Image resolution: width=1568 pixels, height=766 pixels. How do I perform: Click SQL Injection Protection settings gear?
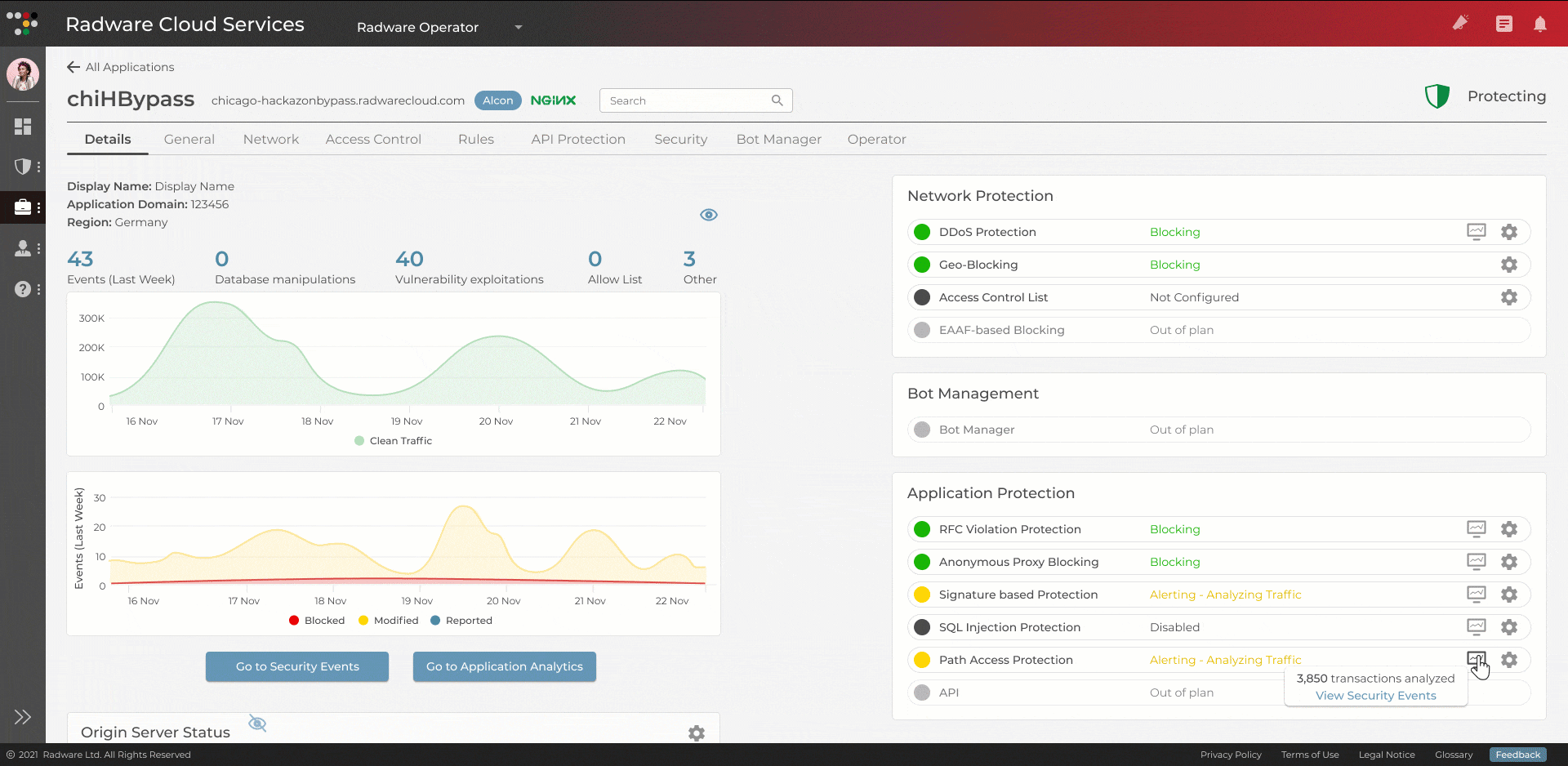[1508, 627]
